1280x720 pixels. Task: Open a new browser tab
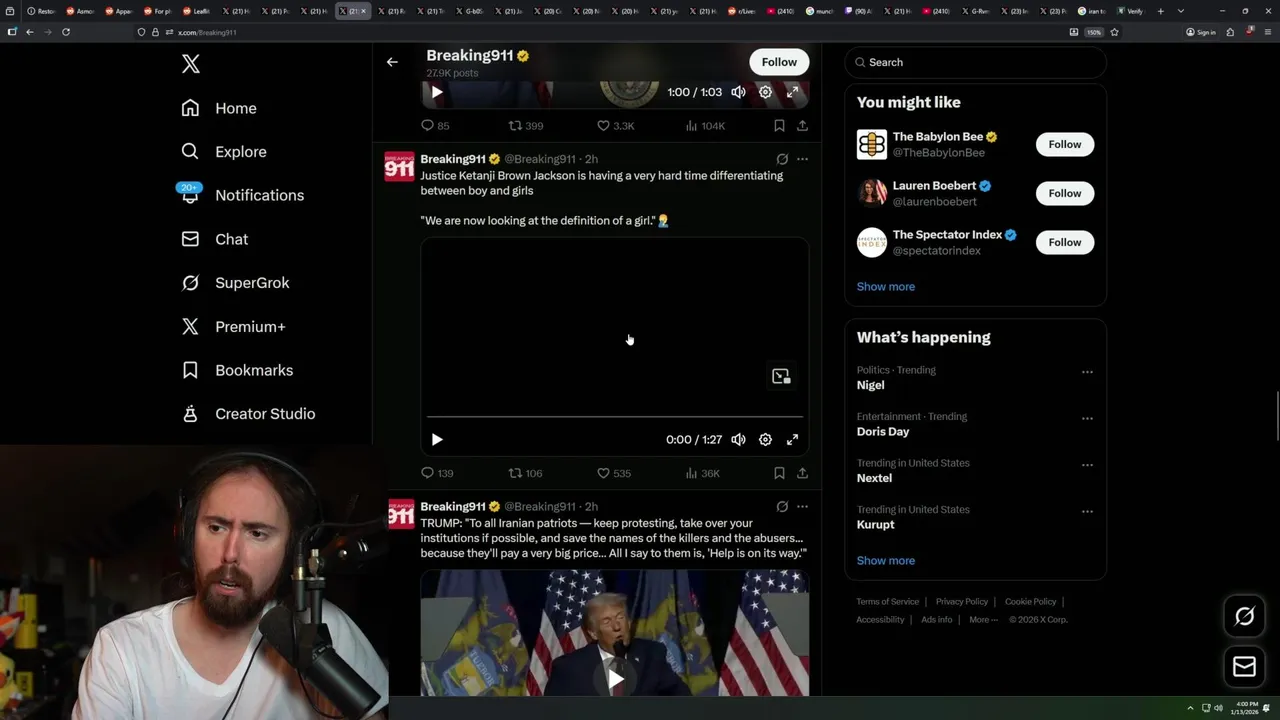coord(1161,11)
